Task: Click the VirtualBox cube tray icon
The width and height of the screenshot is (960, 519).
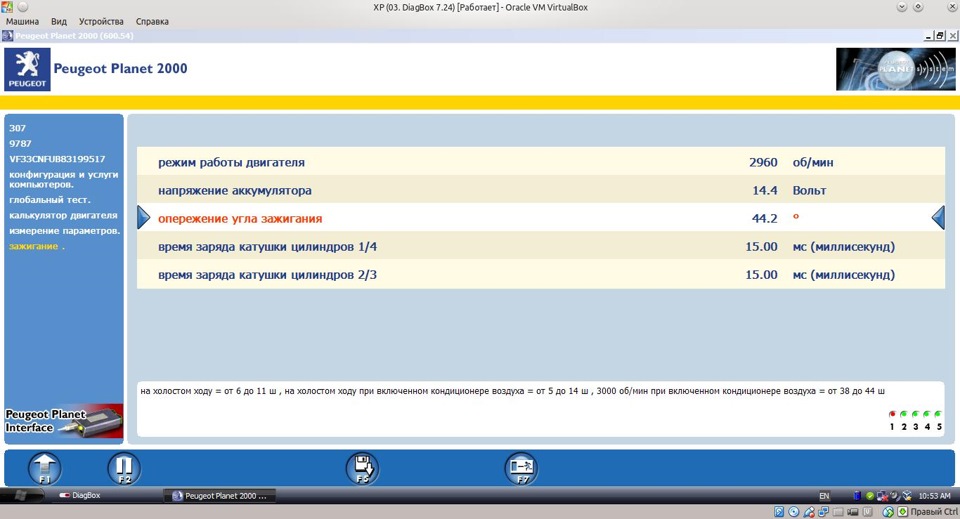Action: click(907, 496)
